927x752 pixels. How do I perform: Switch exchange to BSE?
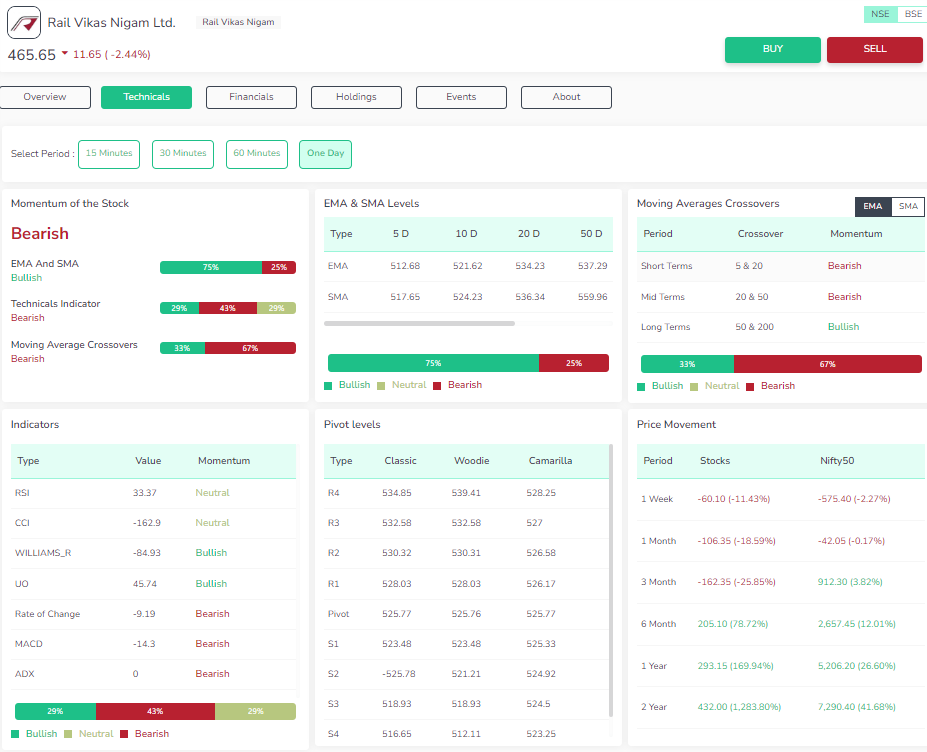(912, 14)
